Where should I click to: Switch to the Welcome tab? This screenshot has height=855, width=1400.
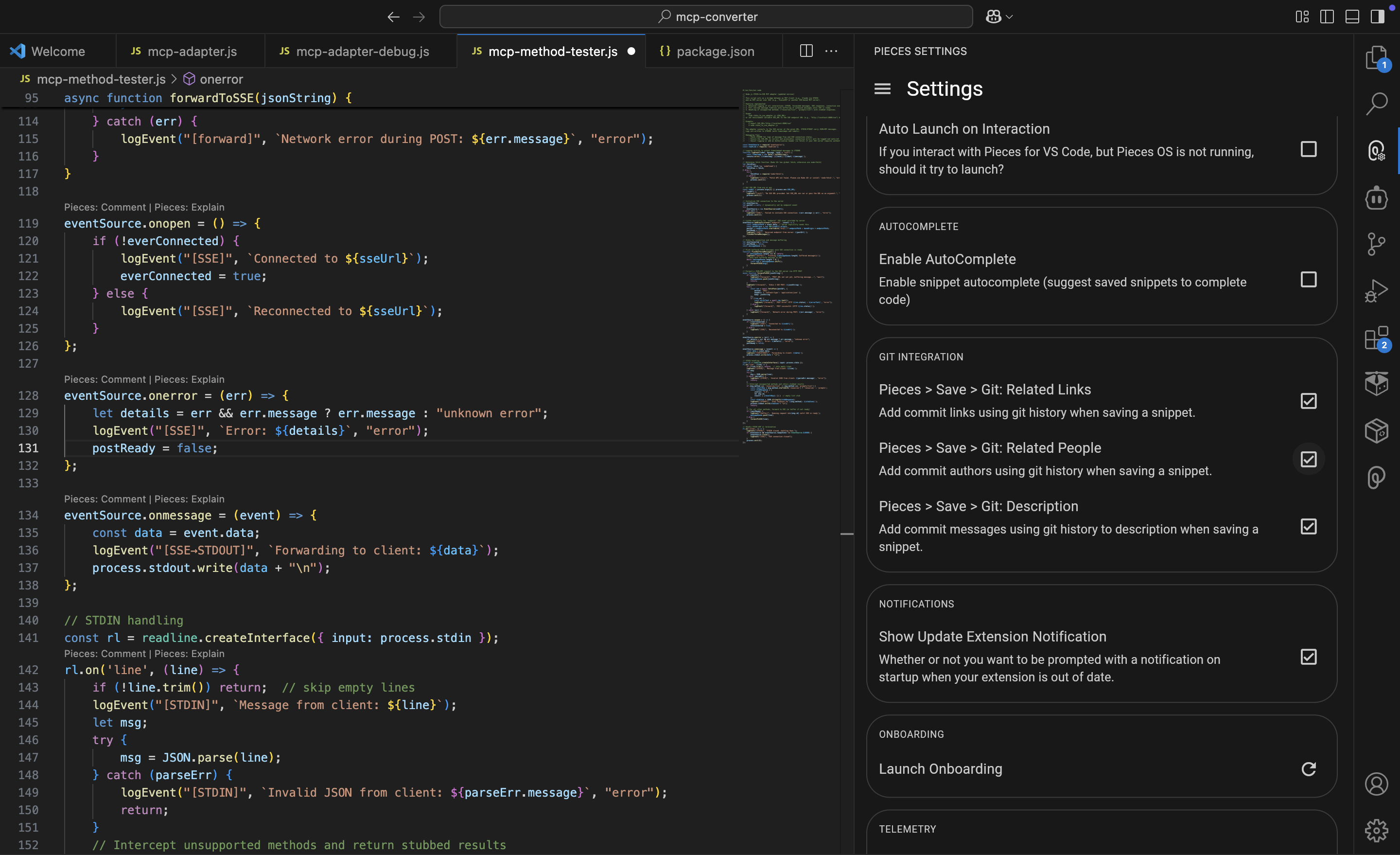(58, 51)
